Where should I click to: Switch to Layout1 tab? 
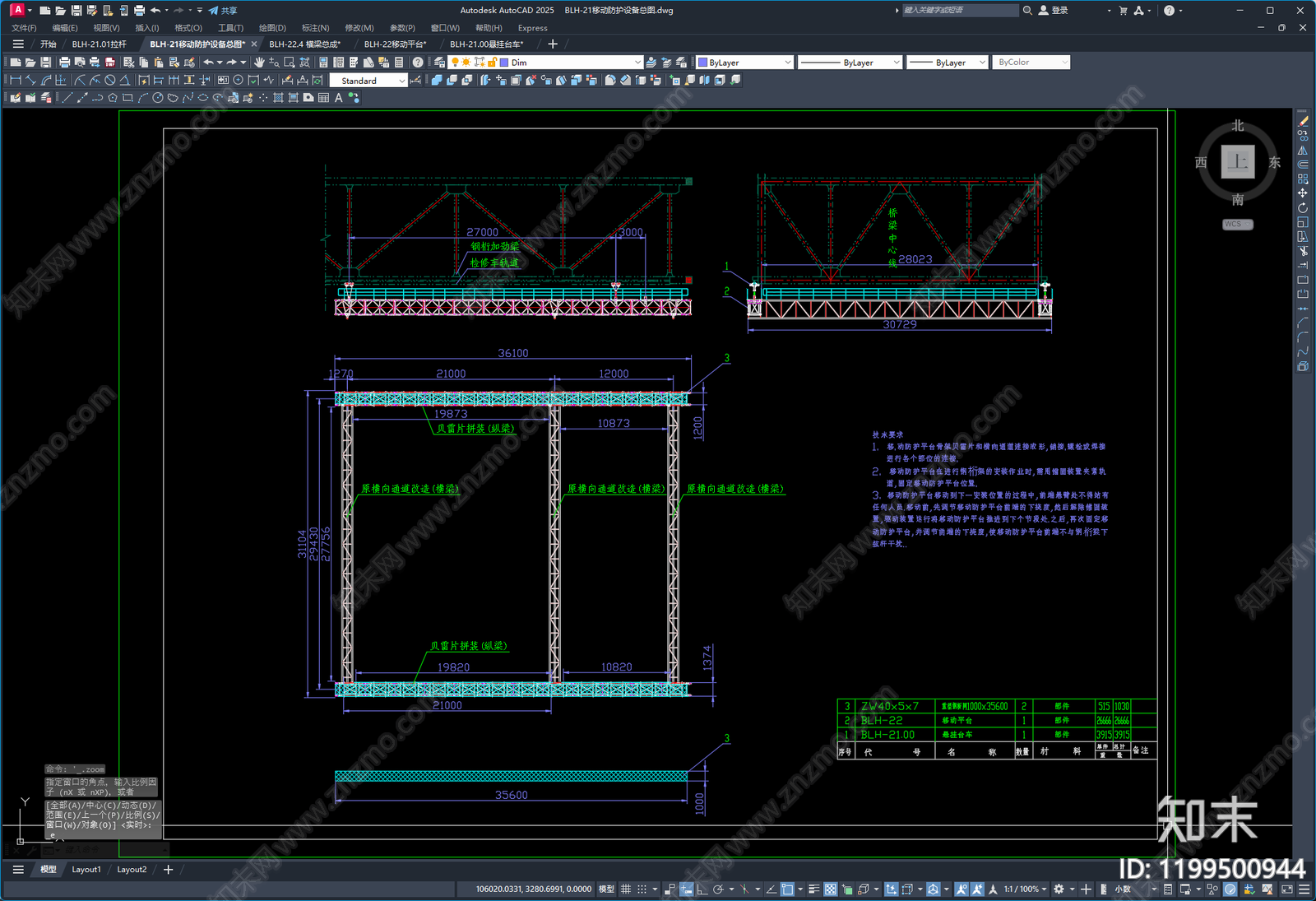86,870
